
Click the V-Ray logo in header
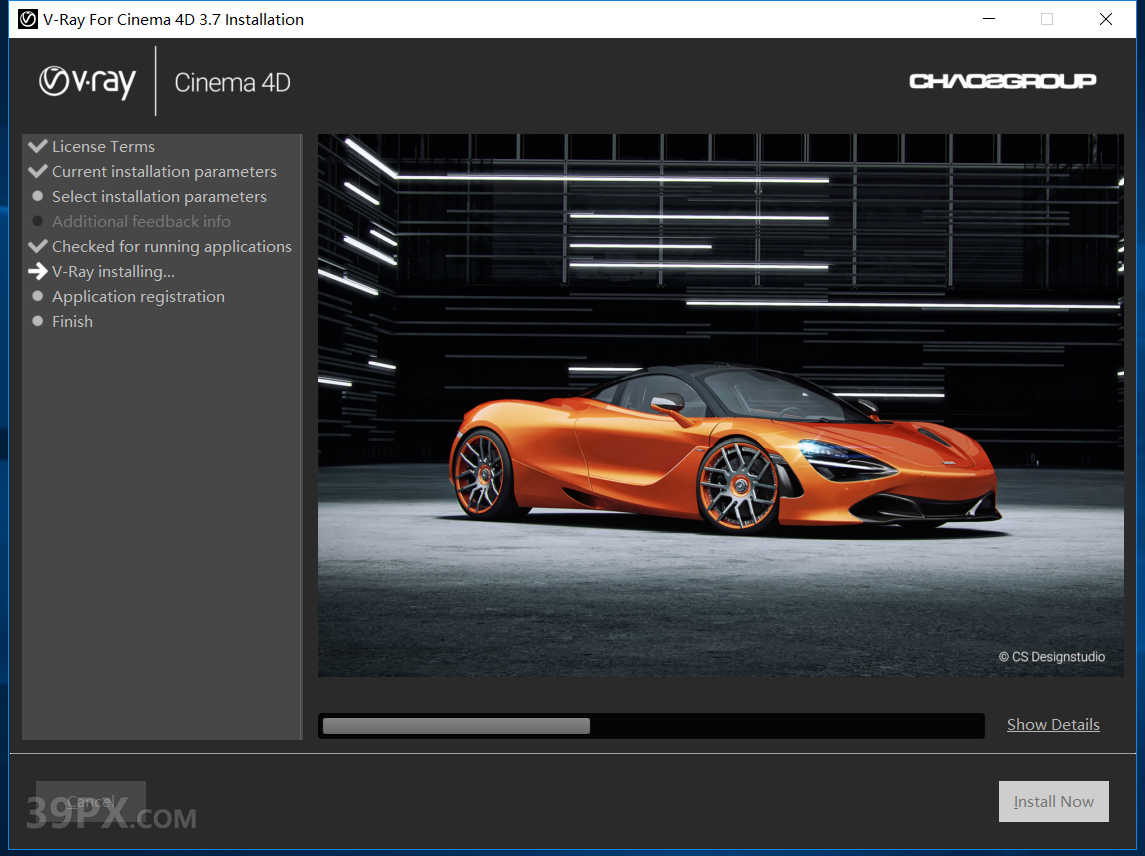(88, 82)
